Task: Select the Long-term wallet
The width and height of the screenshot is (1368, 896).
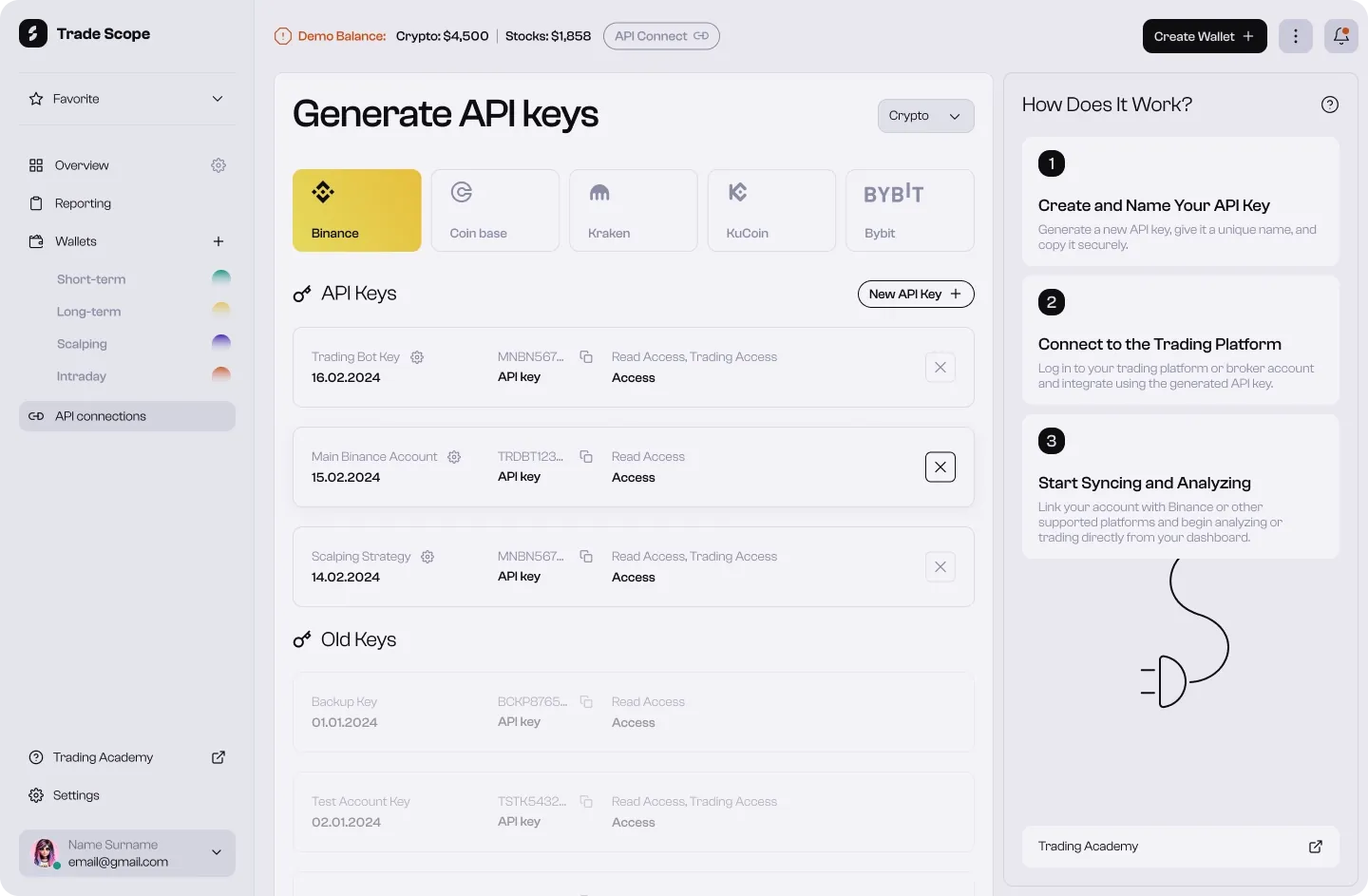Action: pyautogui.click(x=88, y=312)
